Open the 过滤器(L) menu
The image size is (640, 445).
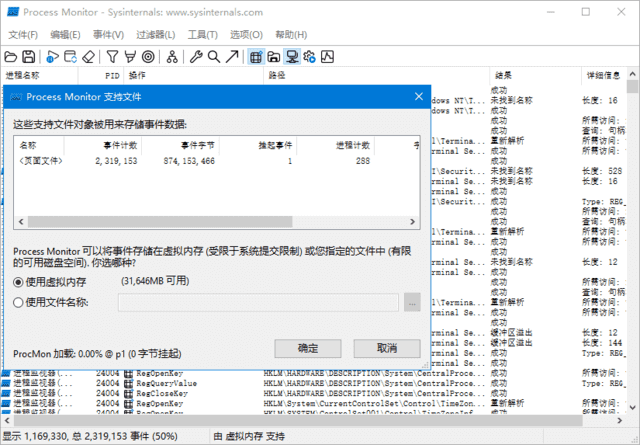pyautogui.click(x=156, y=35)
